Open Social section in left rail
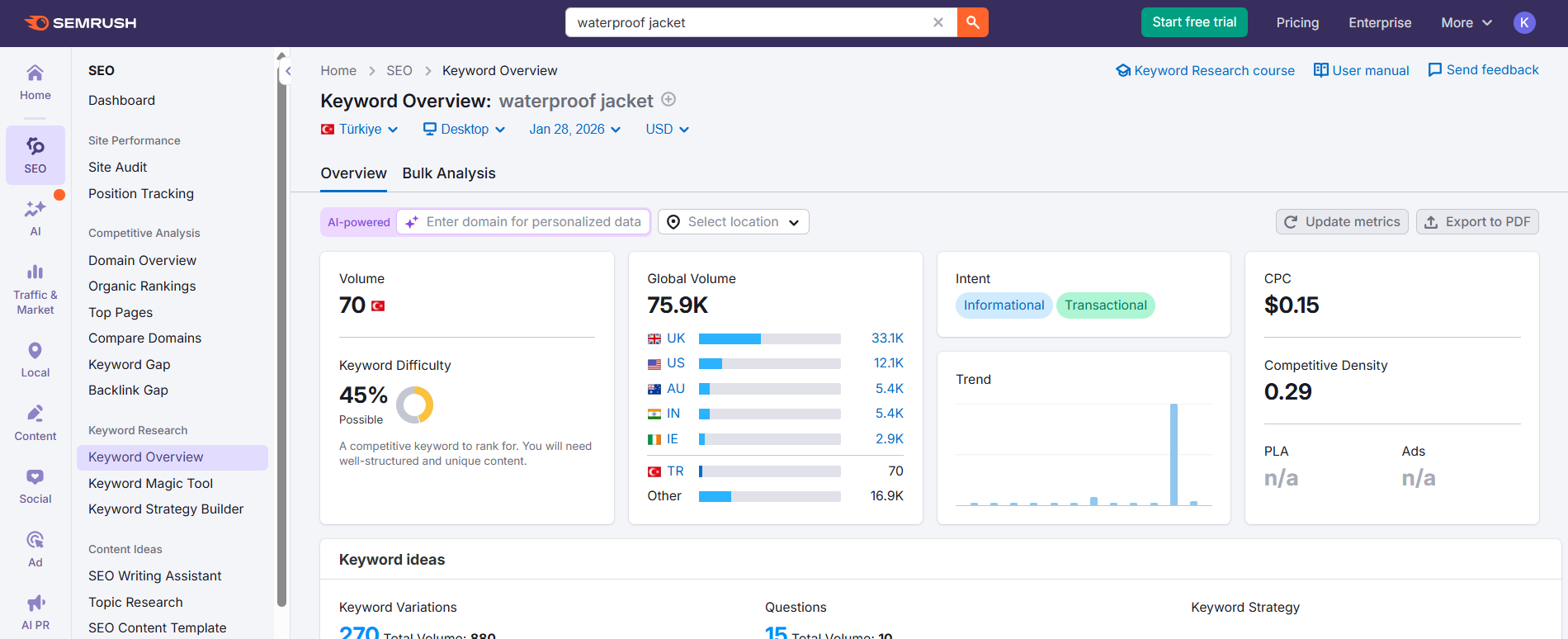The height and width of the screenshot is (639, 1568). click(35, 486)
